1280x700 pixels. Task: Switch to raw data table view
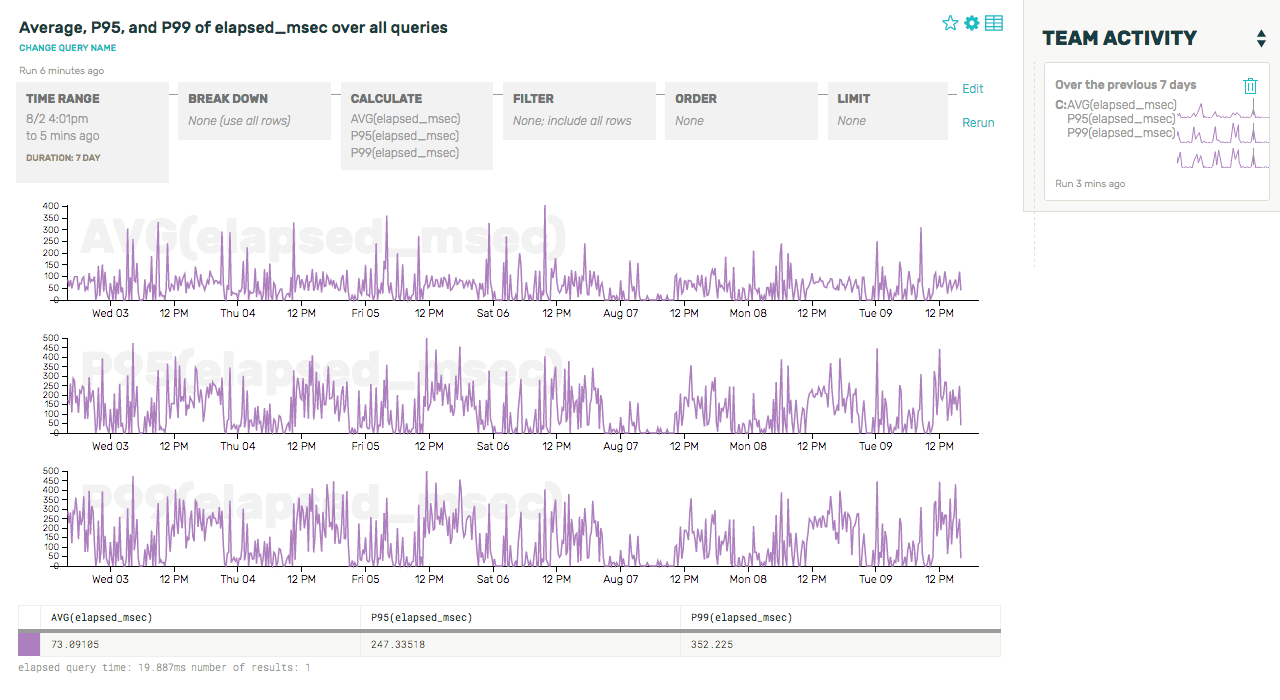point(993,22)
